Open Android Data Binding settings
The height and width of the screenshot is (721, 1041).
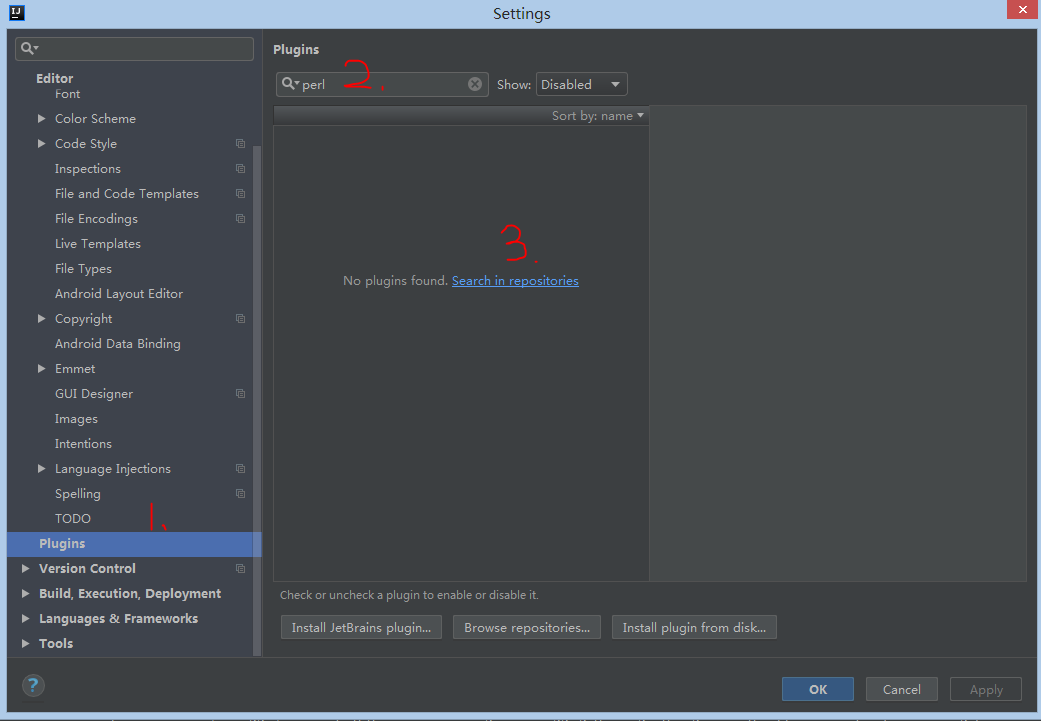[118, 344]
